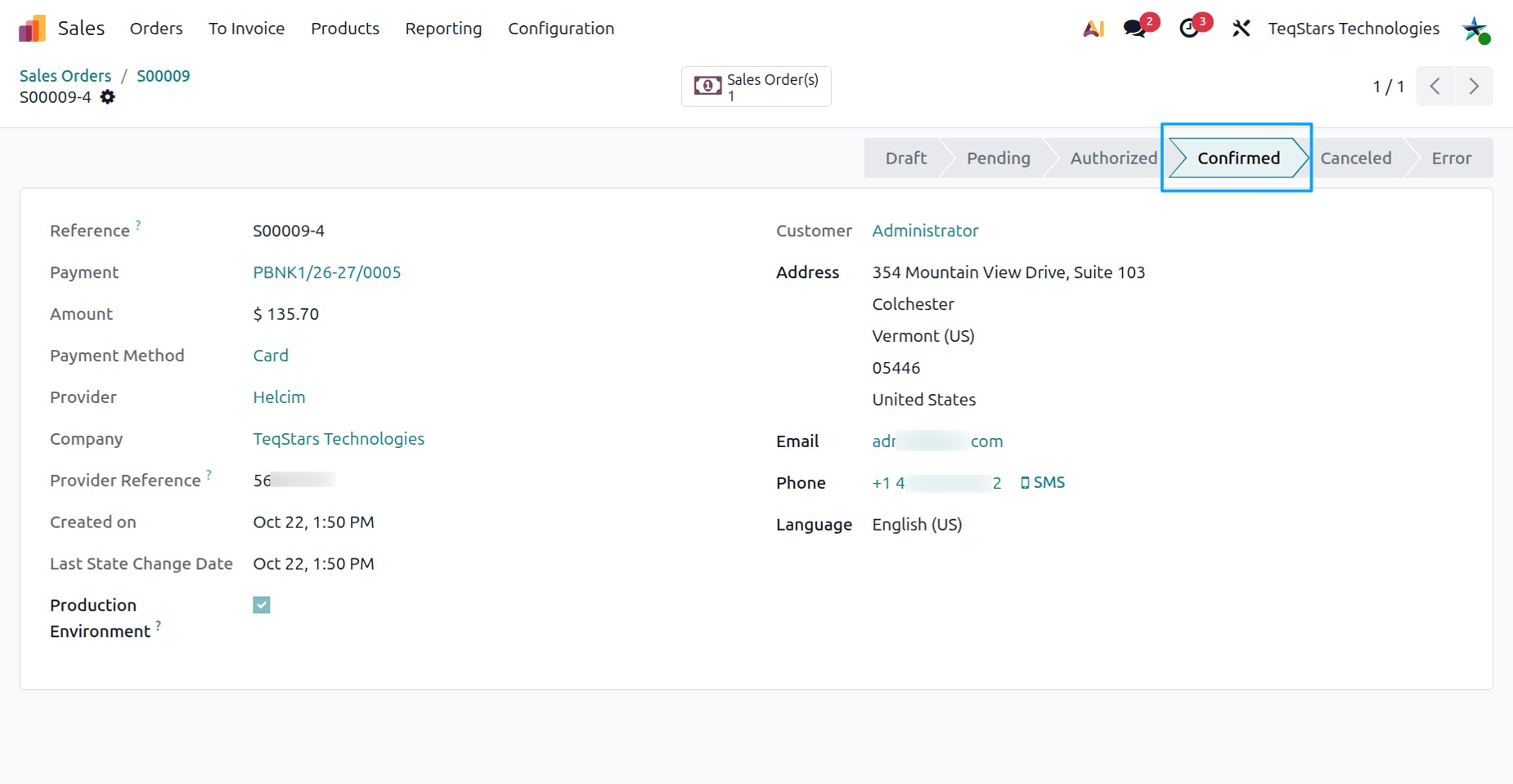
Task: Toggle the Production Environment checkbox
Action: (x=262, y=605)
